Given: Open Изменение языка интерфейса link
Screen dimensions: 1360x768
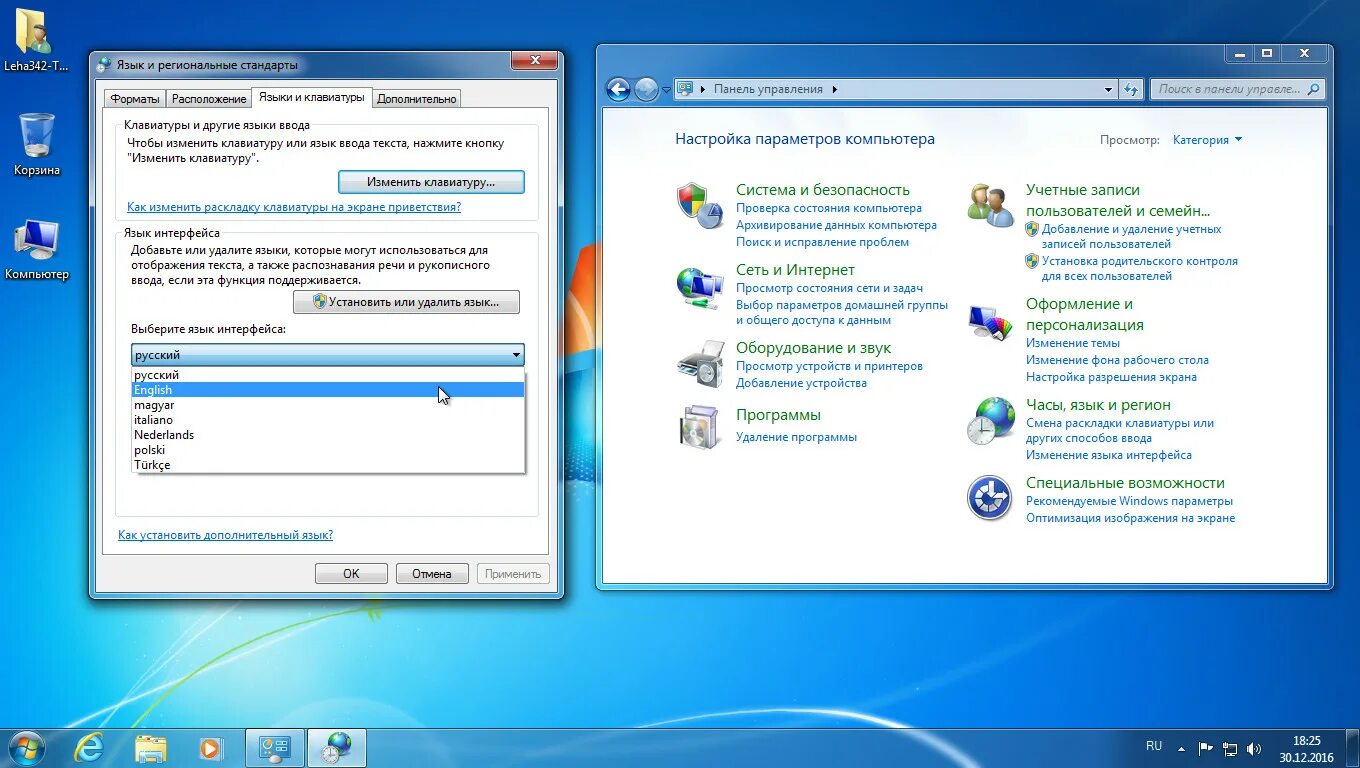Looking at the screenshot, I should point(1109,455).
